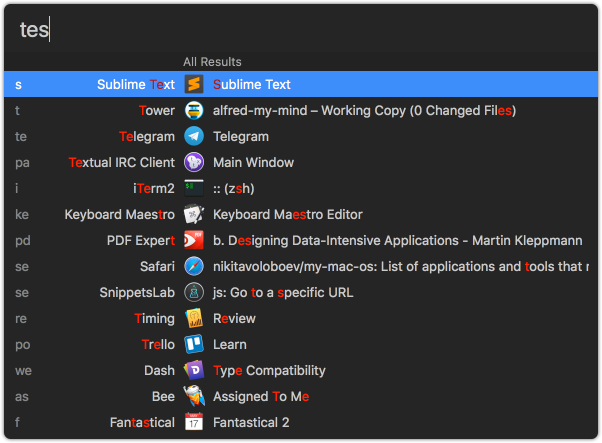Select the Fantastical 2 window

[x=251, y=423]
